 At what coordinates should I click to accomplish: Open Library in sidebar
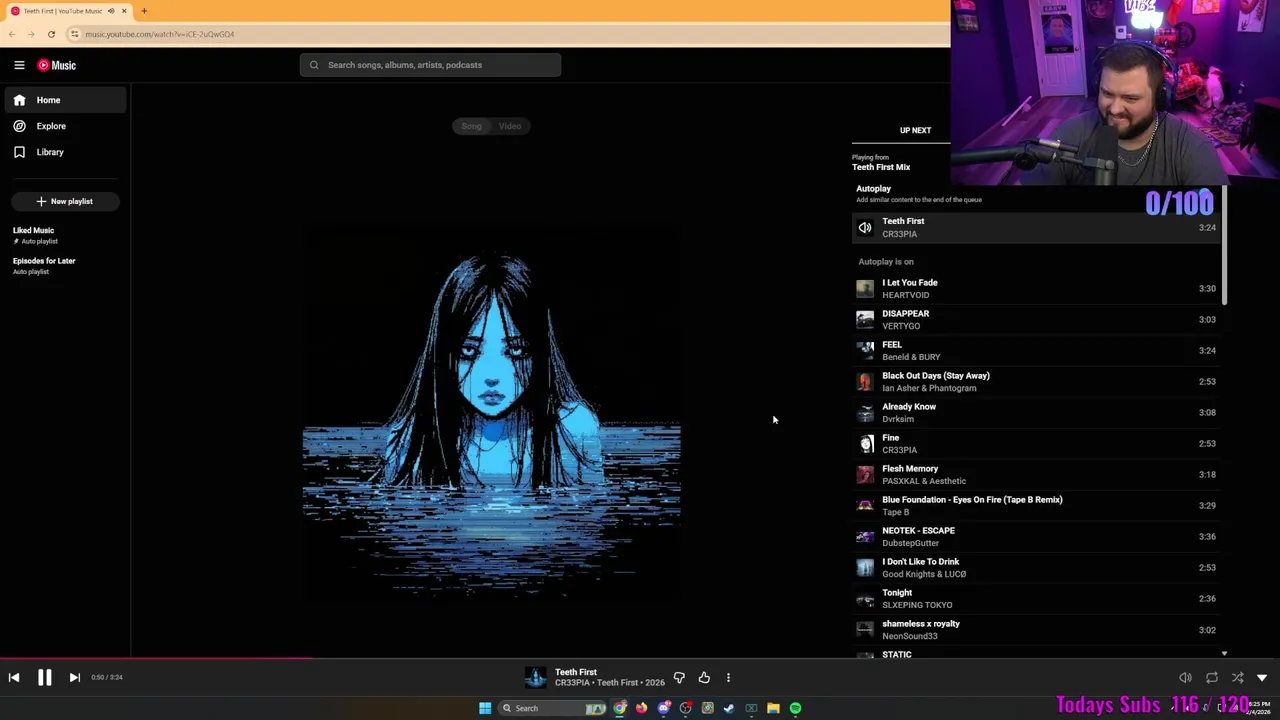click(x=64, y=152)
